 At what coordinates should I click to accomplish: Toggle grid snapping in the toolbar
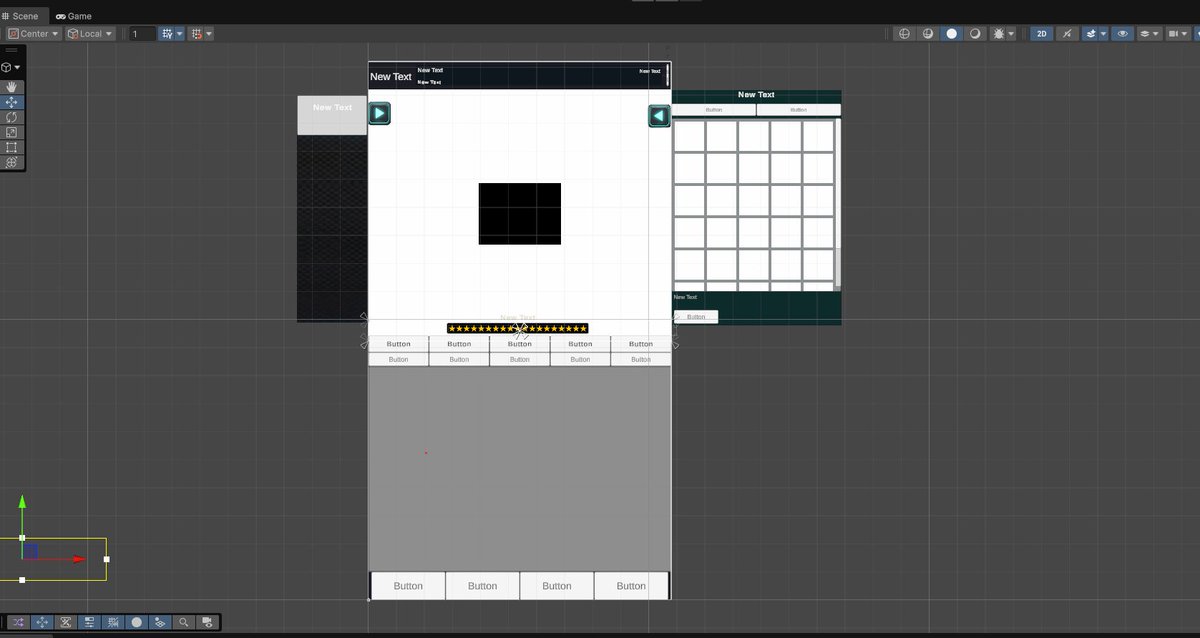(165, 34)
